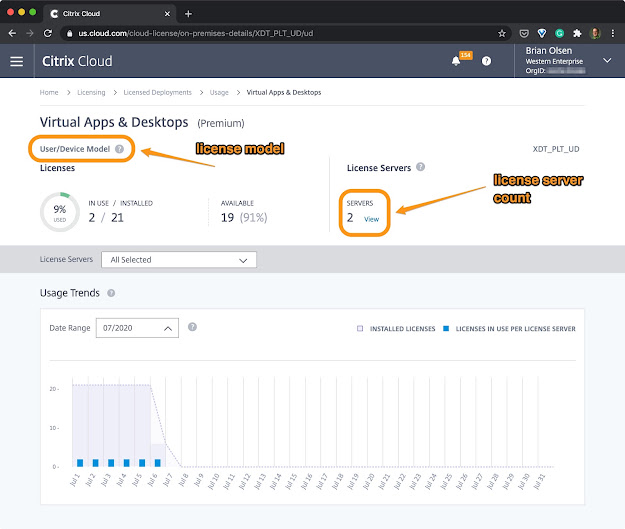625x529 pixels.
Task: Go to Licensing breadcrumb
Action: 91,92
